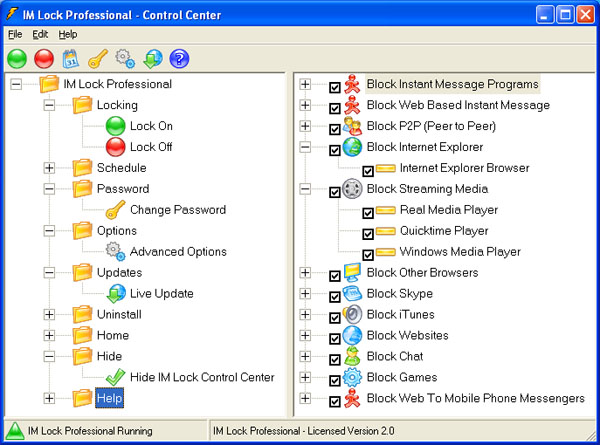The height and width of the screenshot is (445, 600).
Task: Select the Block Chat label
Action: (x=395, y=356)
